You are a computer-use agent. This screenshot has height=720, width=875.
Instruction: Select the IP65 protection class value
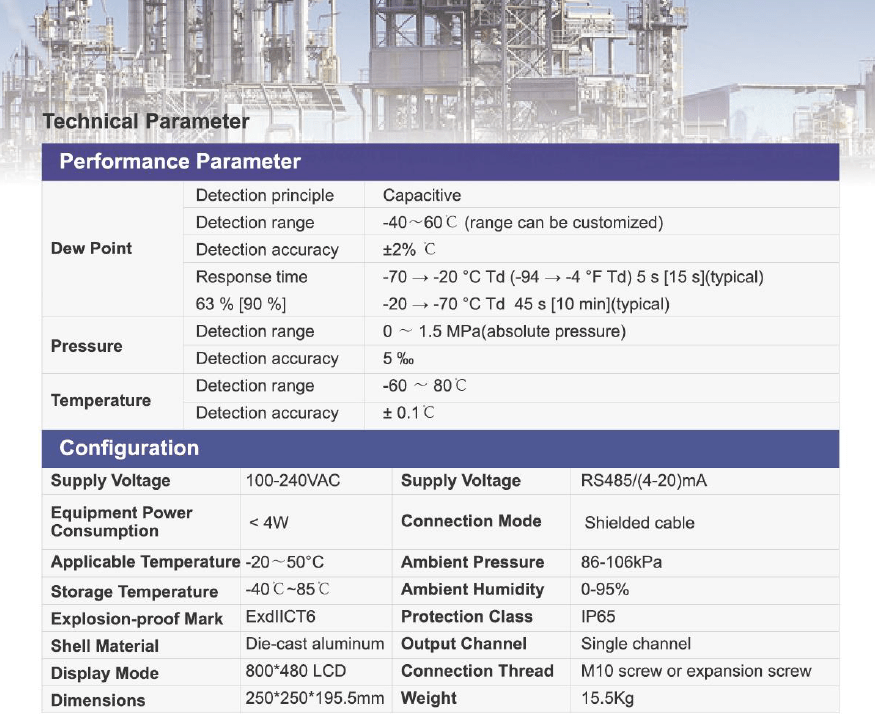tap(600, 617)
